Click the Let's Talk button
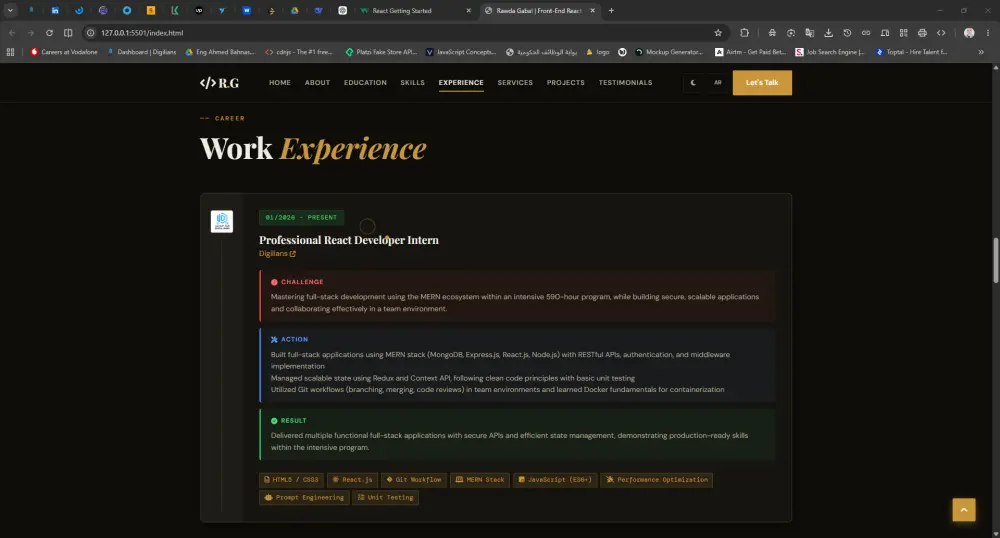Screen dimensions: 1000x538 tap(762, 83)
